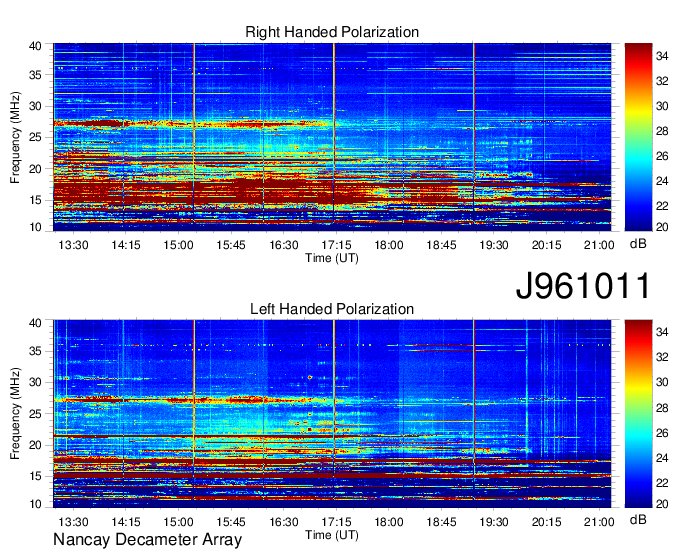Click the 35 MHz tick of left-handed plot

(x=36, y=351)
